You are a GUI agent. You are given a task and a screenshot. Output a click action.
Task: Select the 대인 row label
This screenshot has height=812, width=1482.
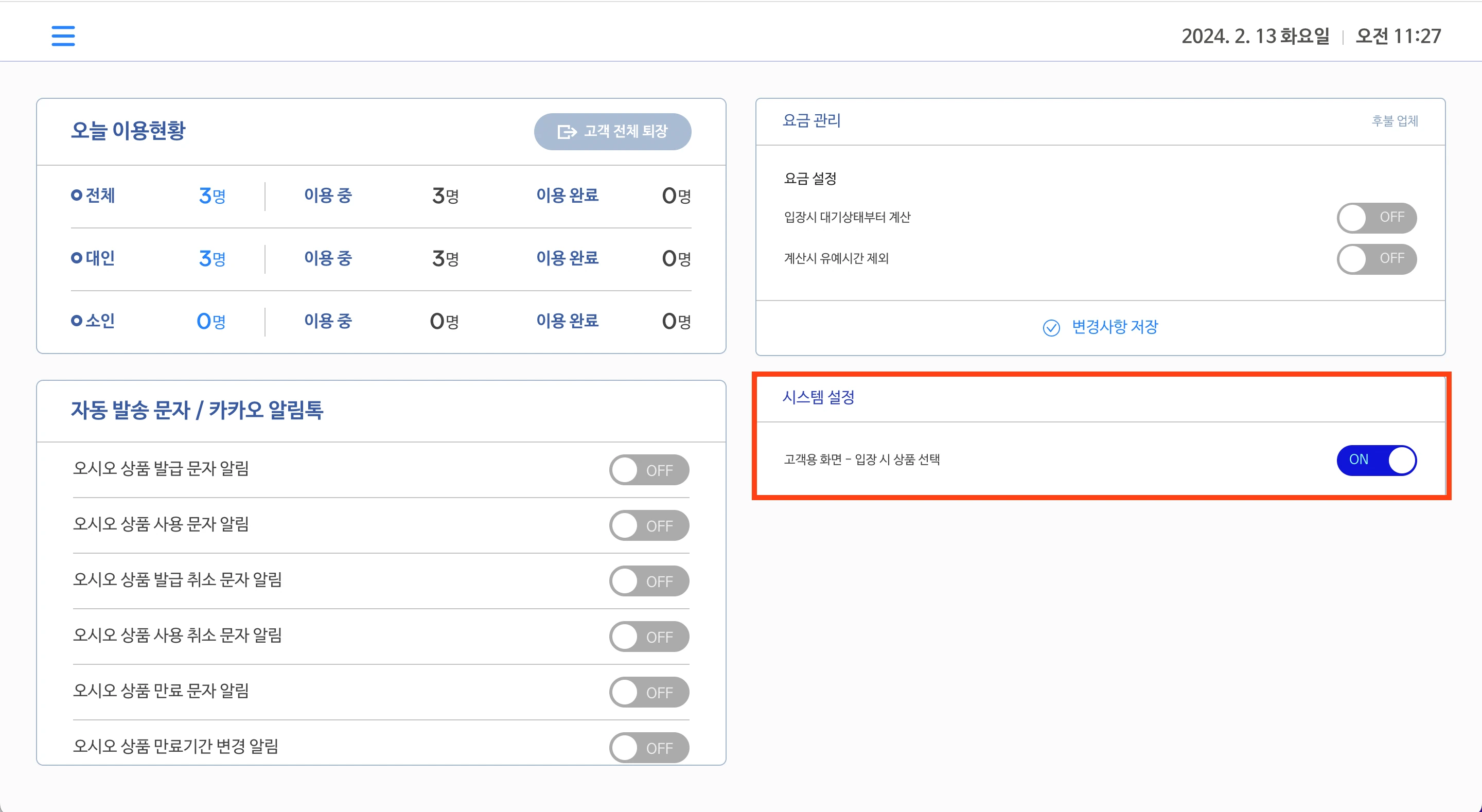[93, 258]
